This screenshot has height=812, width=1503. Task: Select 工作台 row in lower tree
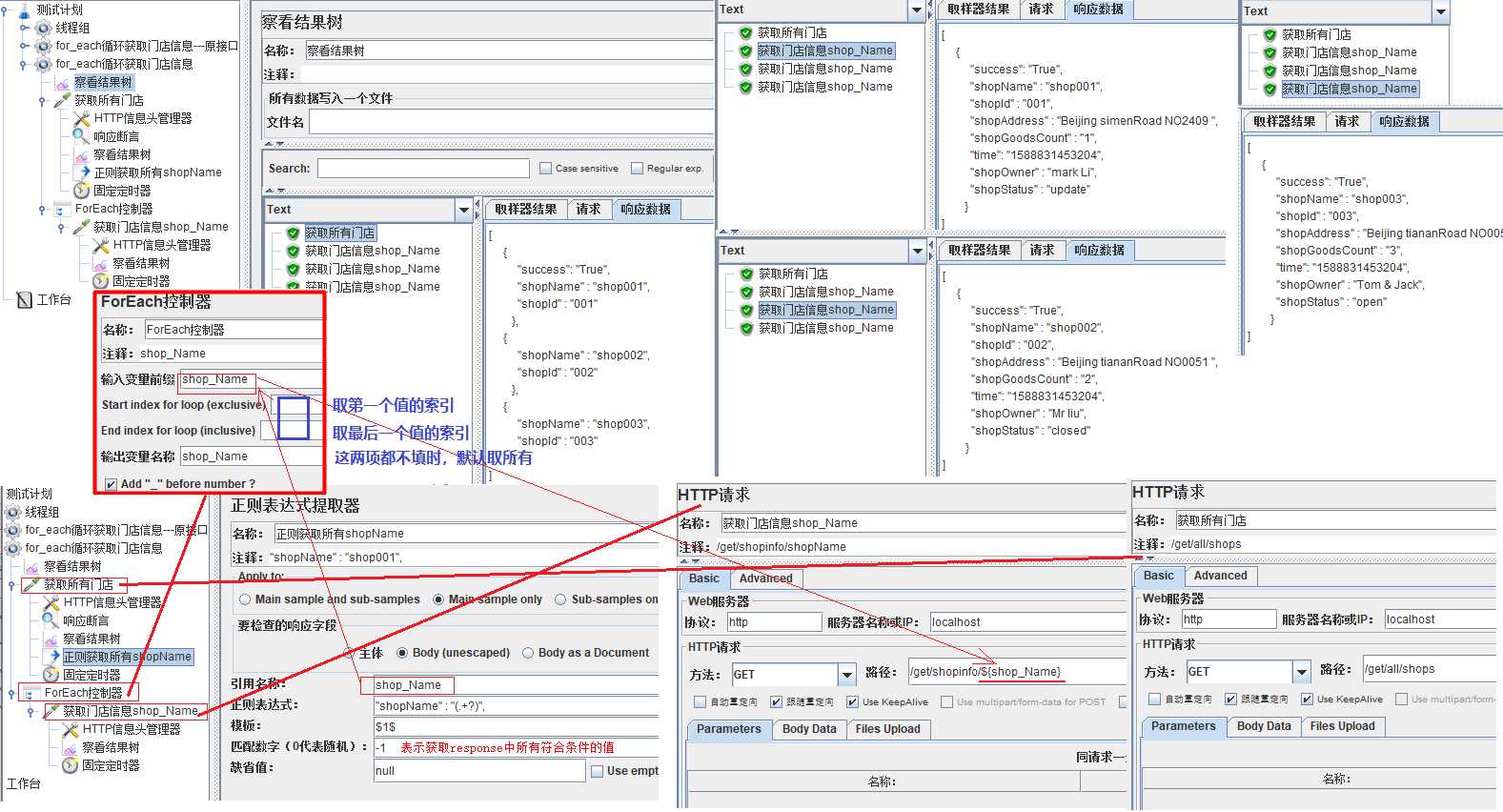(x=23, y=783)
